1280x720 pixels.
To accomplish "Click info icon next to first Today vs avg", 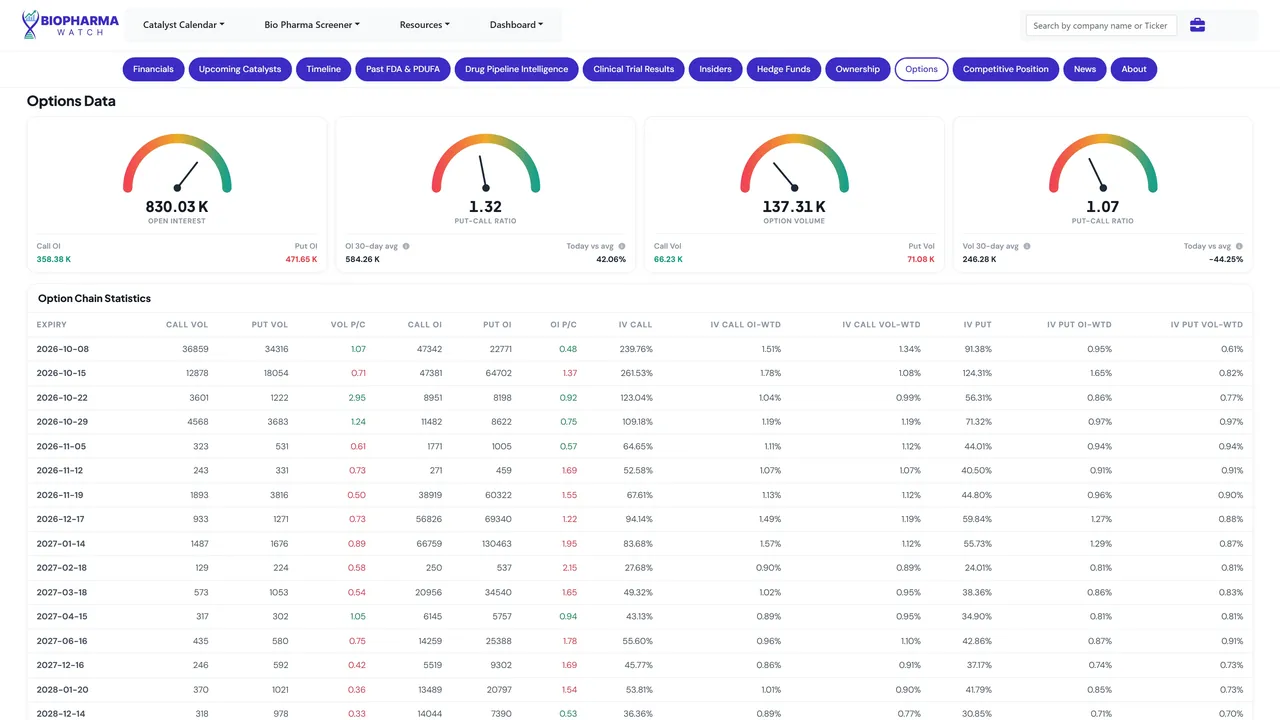I will click(622, 246).
